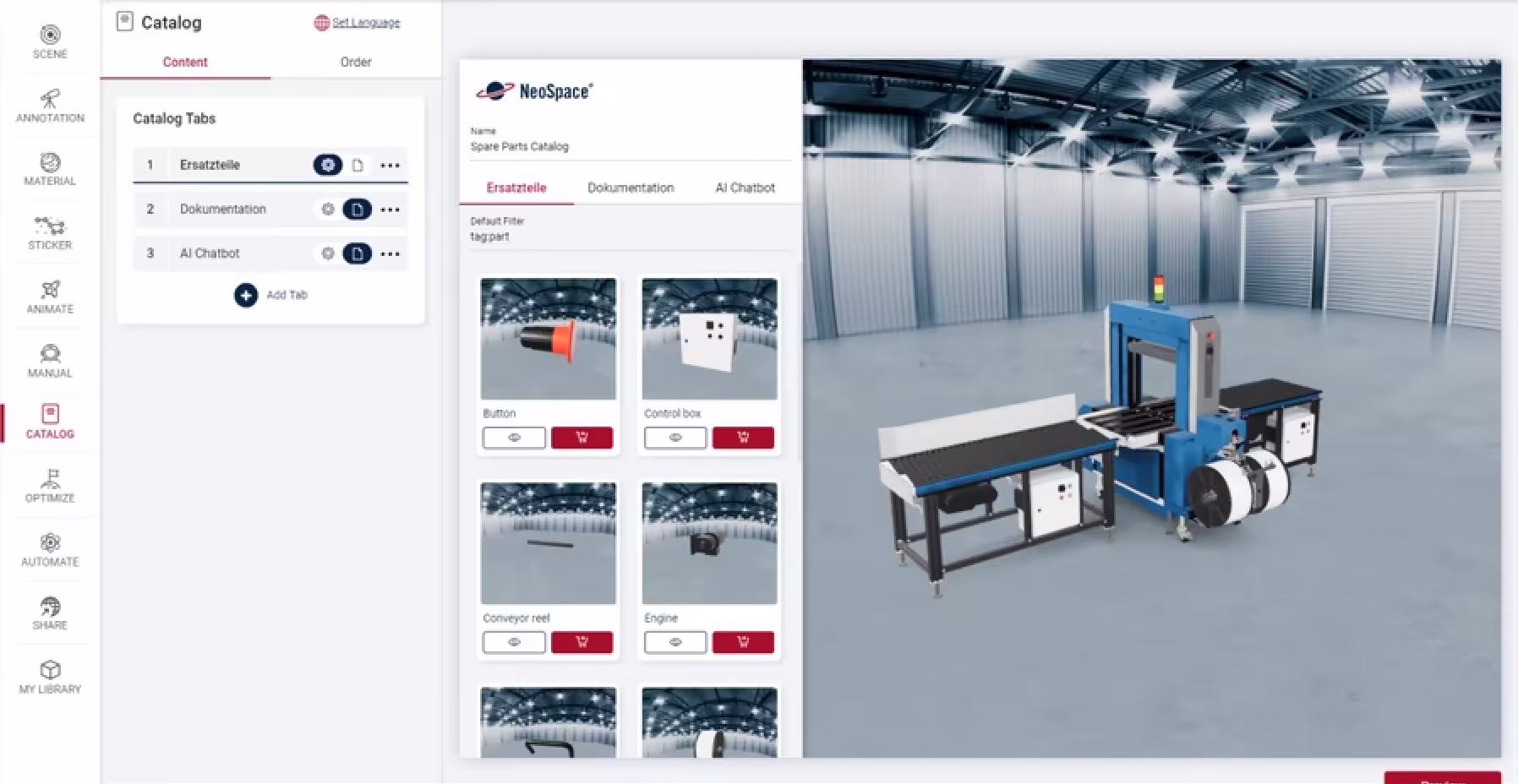Open the Scene section in sidebar
This screenshot has width=1518, height=784.
pos(50,41)
